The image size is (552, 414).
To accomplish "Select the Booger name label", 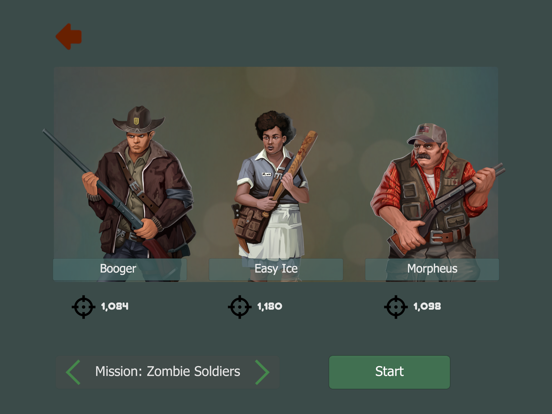I will [120, 269].
